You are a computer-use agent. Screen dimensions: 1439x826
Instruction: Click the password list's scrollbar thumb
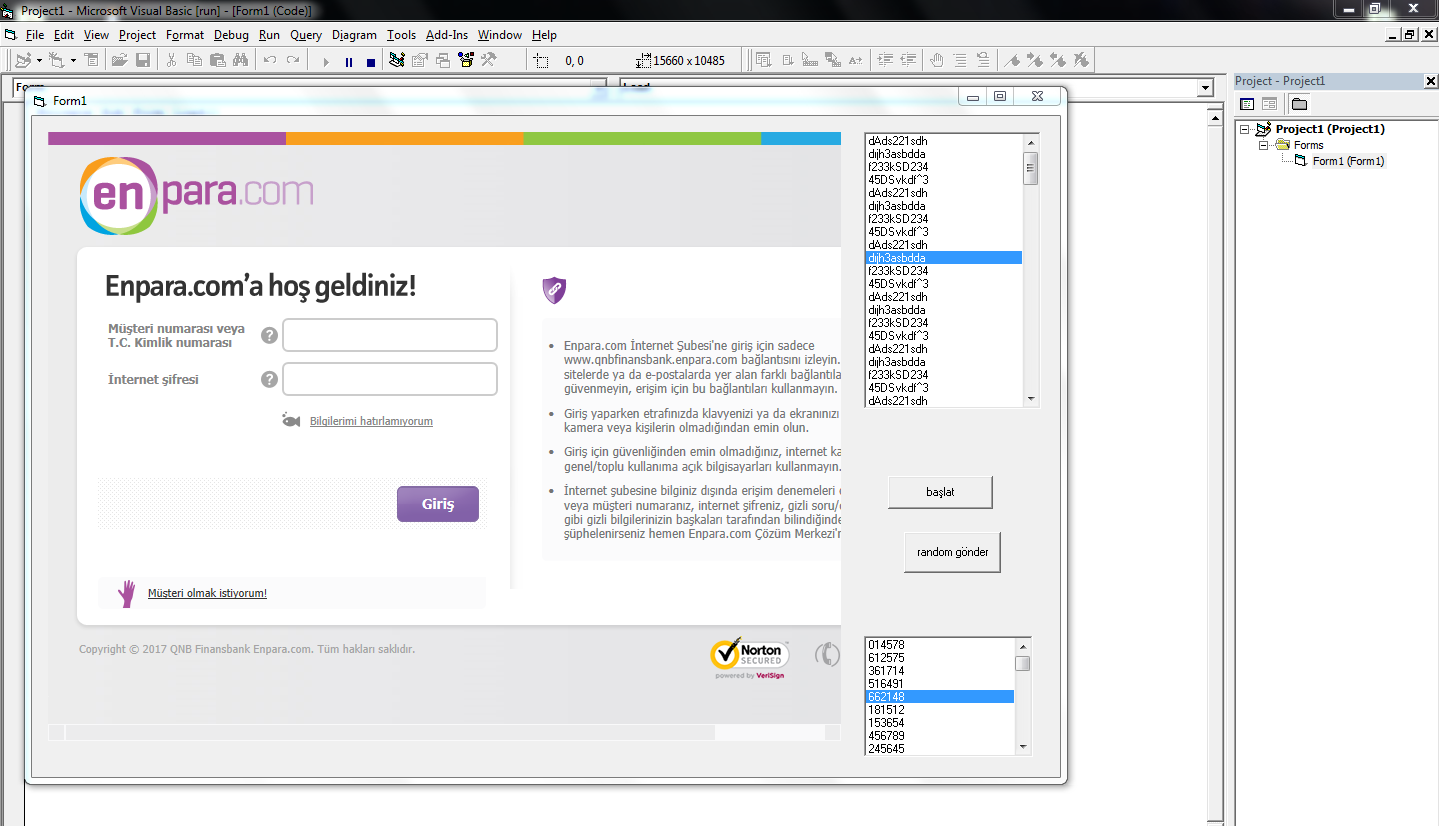click(1031, 168)
